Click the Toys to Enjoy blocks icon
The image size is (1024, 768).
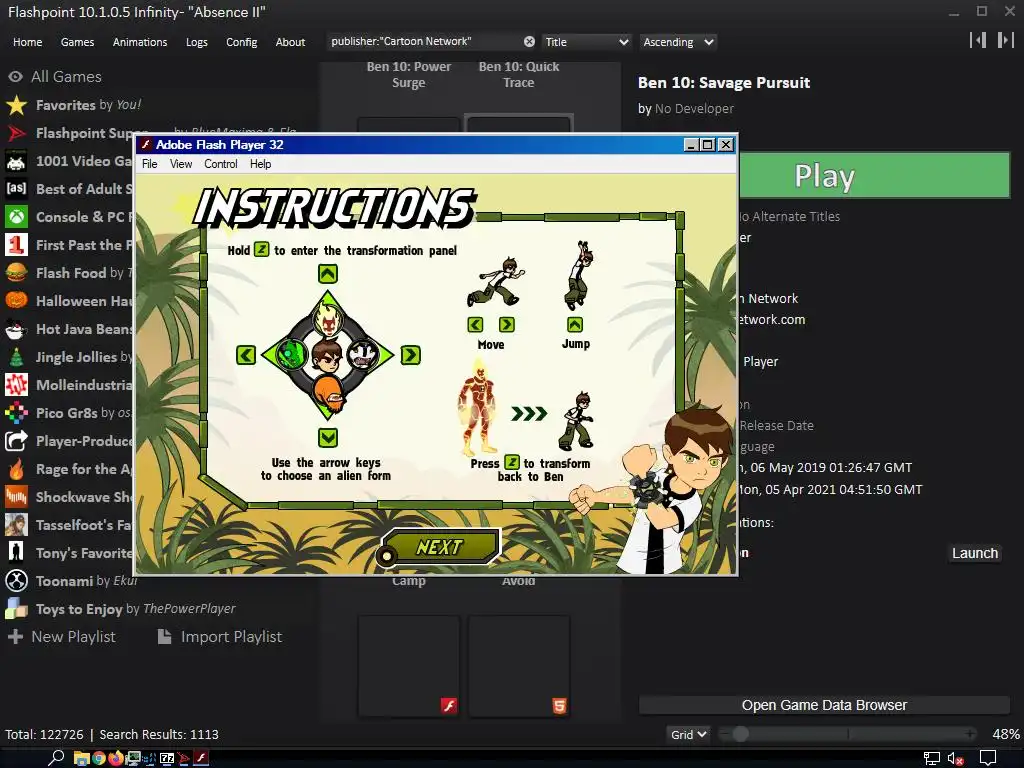16,609
